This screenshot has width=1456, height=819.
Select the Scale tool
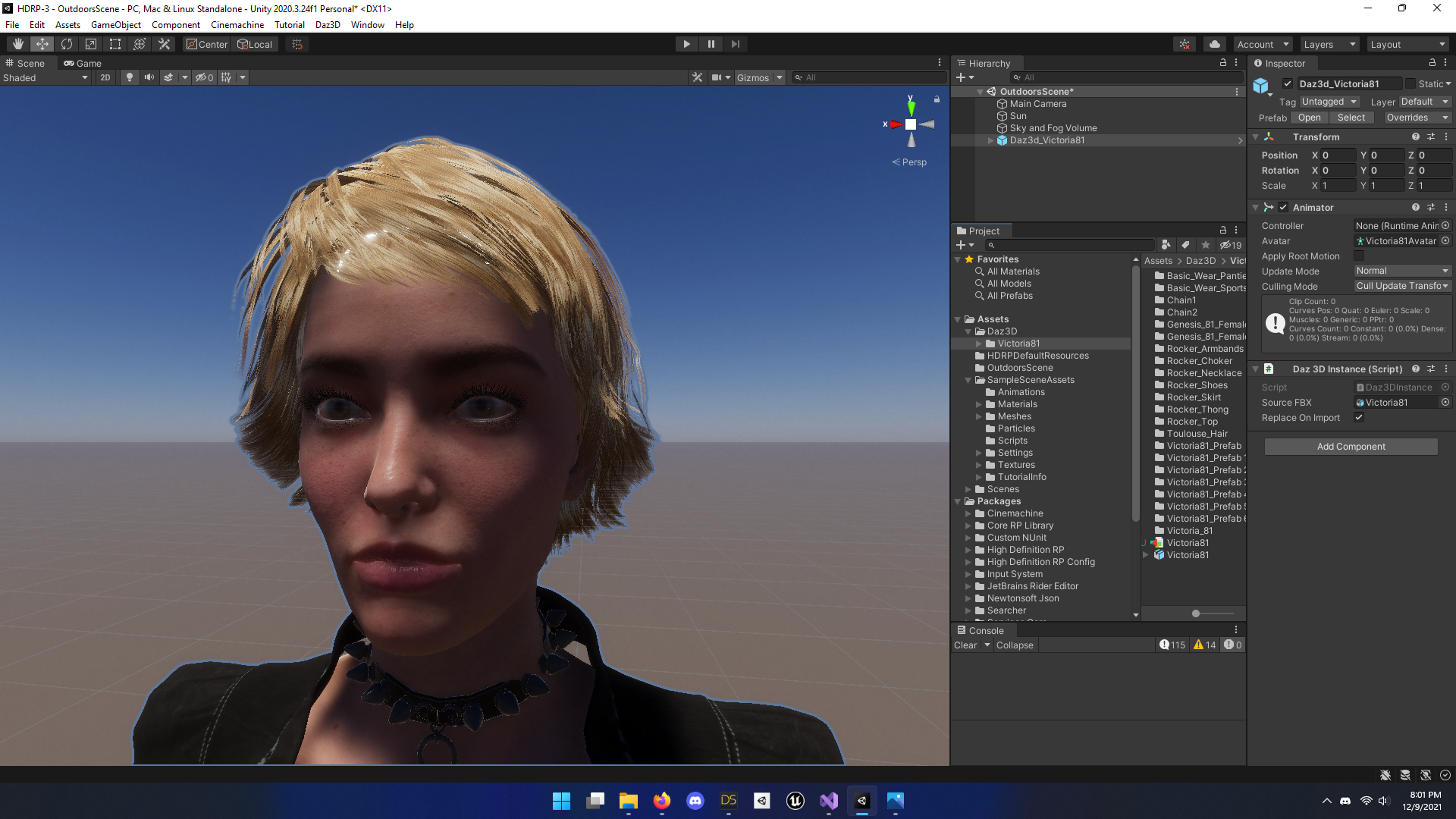coord(91,44)
